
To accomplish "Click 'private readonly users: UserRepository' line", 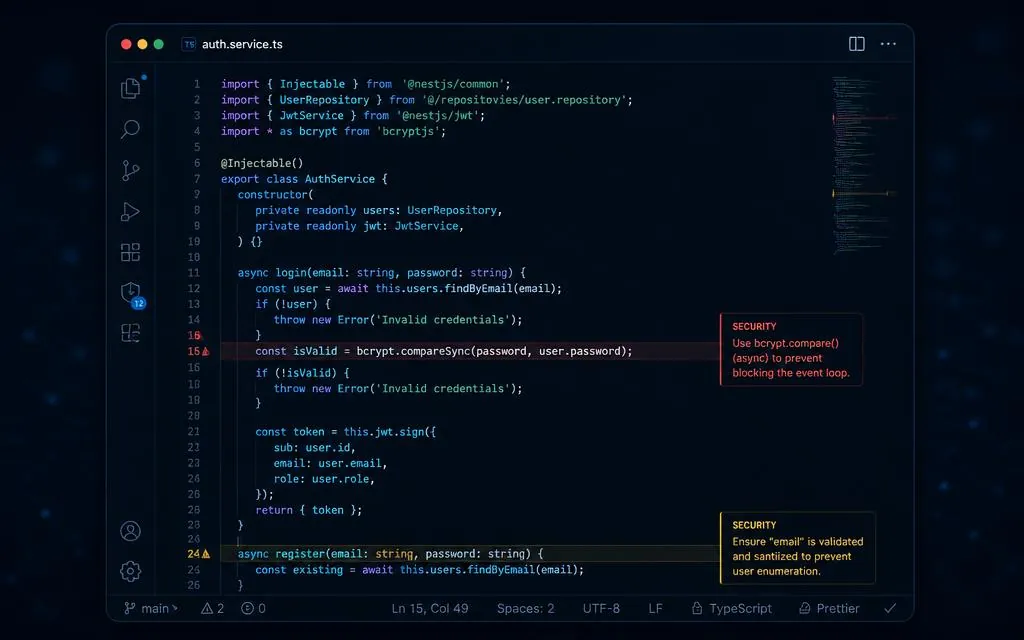I will 379,210.
